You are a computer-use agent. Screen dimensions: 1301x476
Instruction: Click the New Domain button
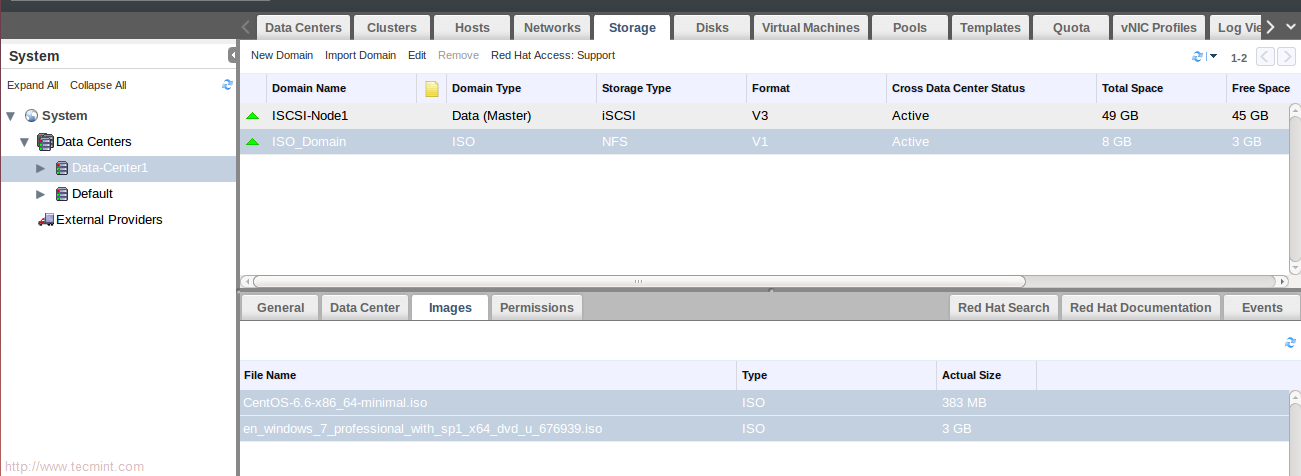282,55
